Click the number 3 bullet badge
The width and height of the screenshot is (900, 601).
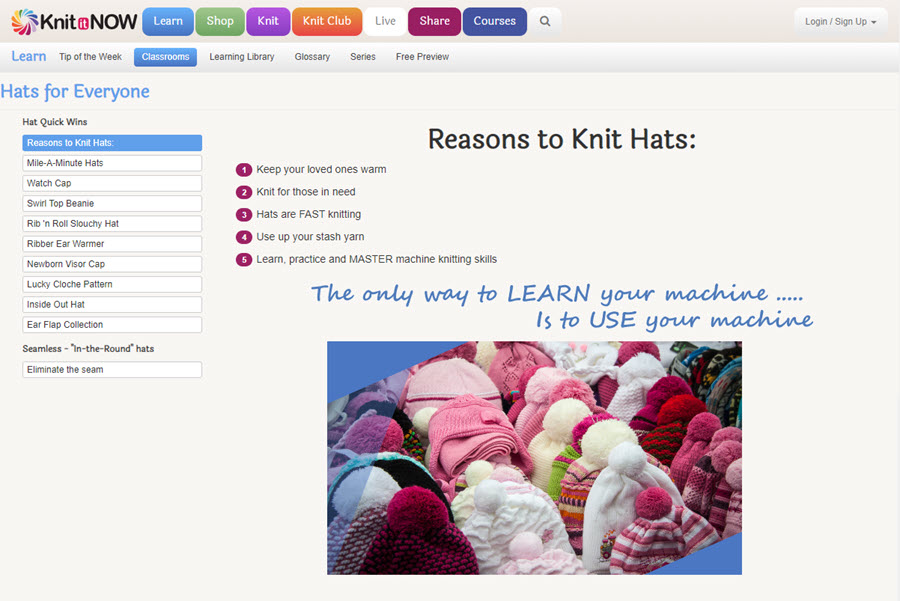pos(244,215)
